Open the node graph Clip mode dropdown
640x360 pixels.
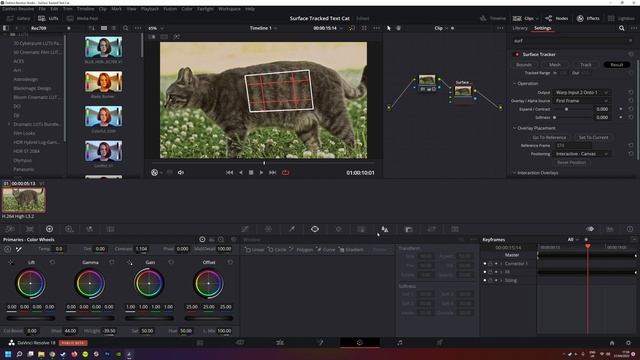click(440, 28)
